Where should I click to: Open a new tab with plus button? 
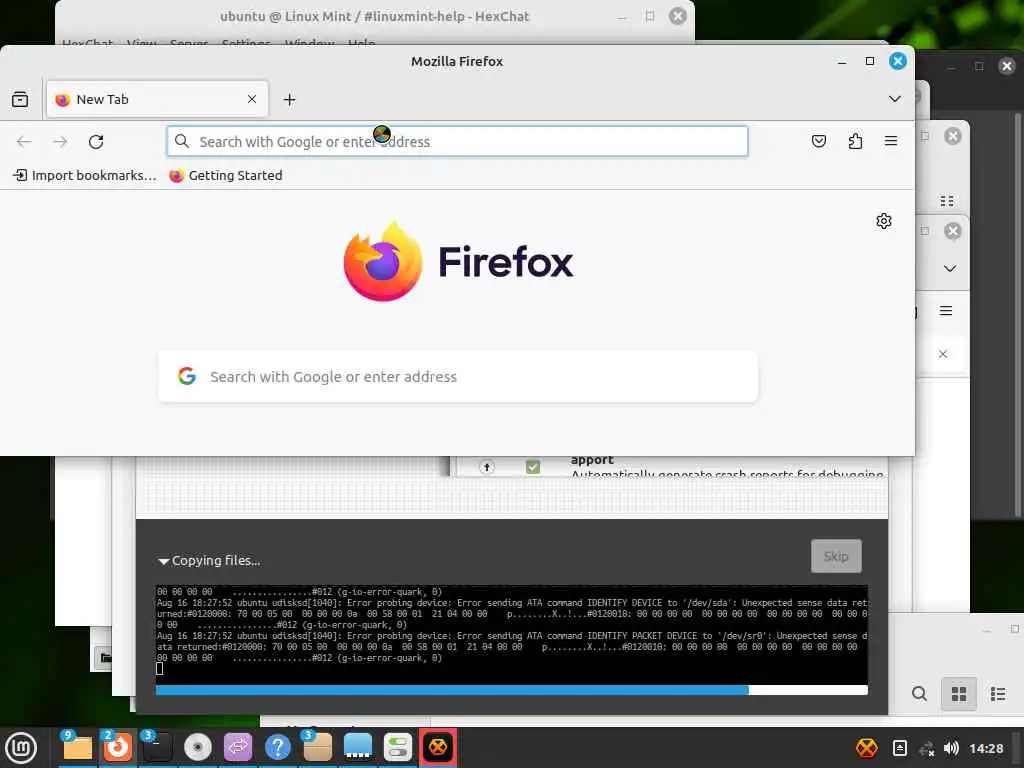[289, 99]
